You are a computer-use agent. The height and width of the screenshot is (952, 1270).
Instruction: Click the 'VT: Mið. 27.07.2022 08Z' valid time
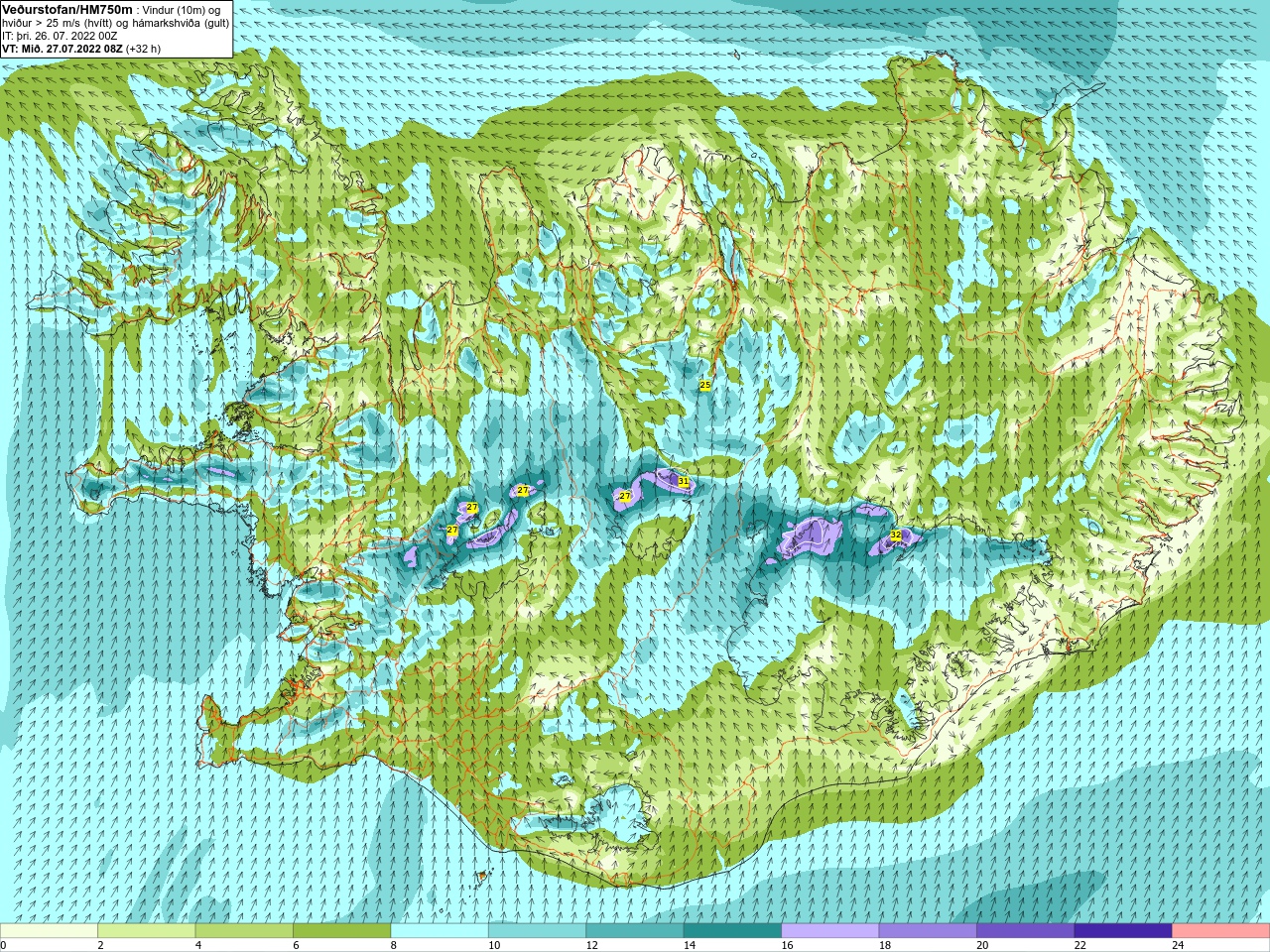point(63,49)
